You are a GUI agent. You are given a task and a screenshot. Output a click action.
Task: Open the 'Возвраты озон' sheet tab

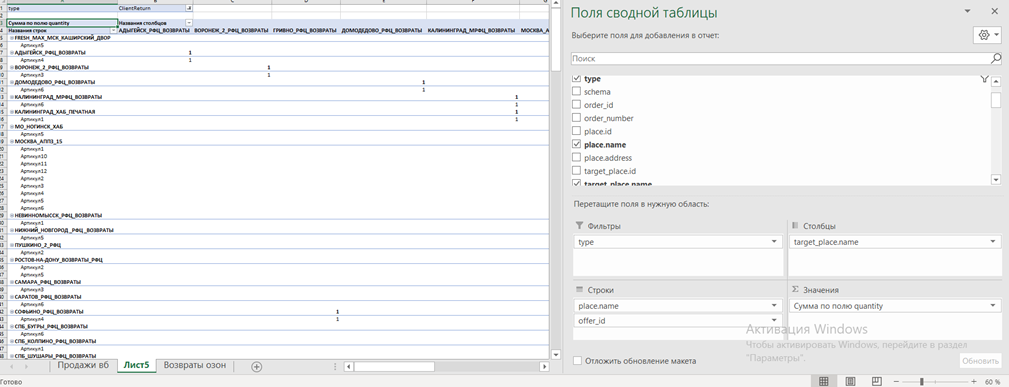click(x=194, y=366)
